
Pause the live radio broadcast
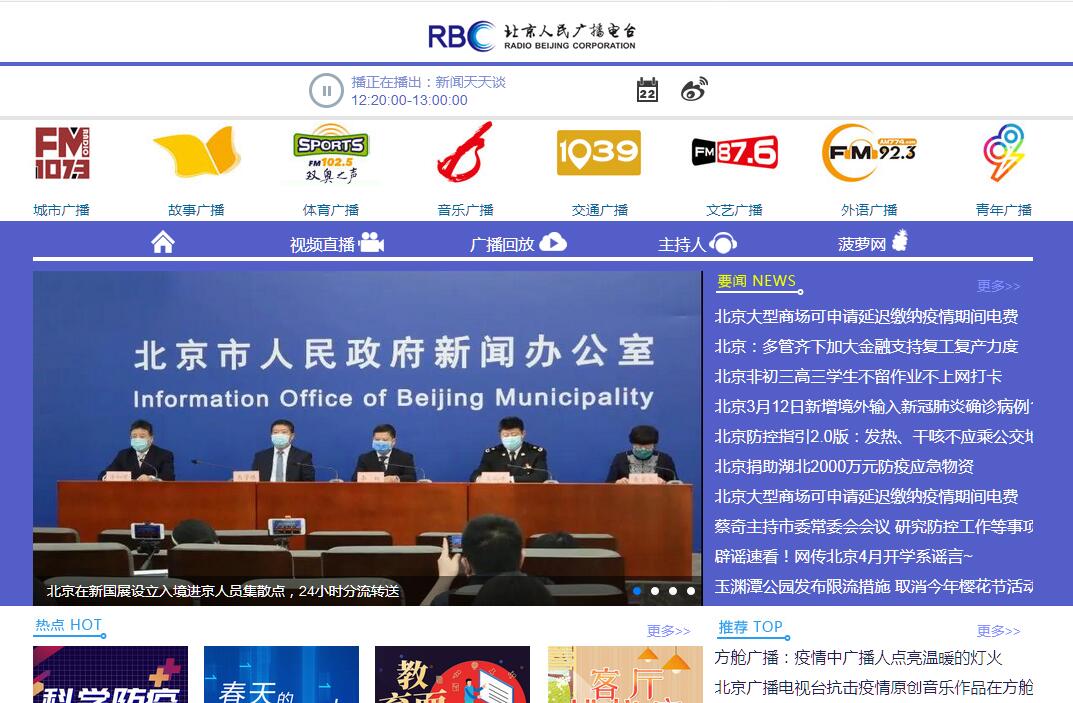click(x=326, y=91)
